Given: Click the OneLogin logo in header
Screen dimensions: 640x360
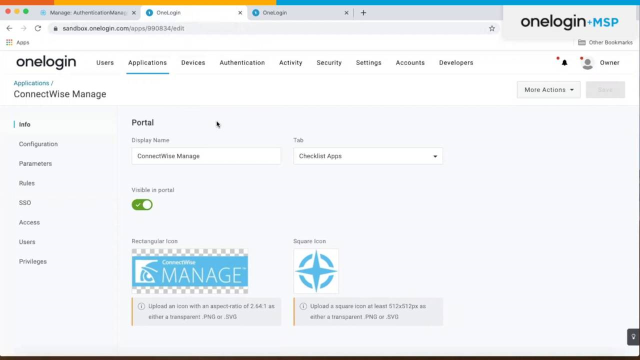Looking at the screenshot, I should click(x=46, y=62).
